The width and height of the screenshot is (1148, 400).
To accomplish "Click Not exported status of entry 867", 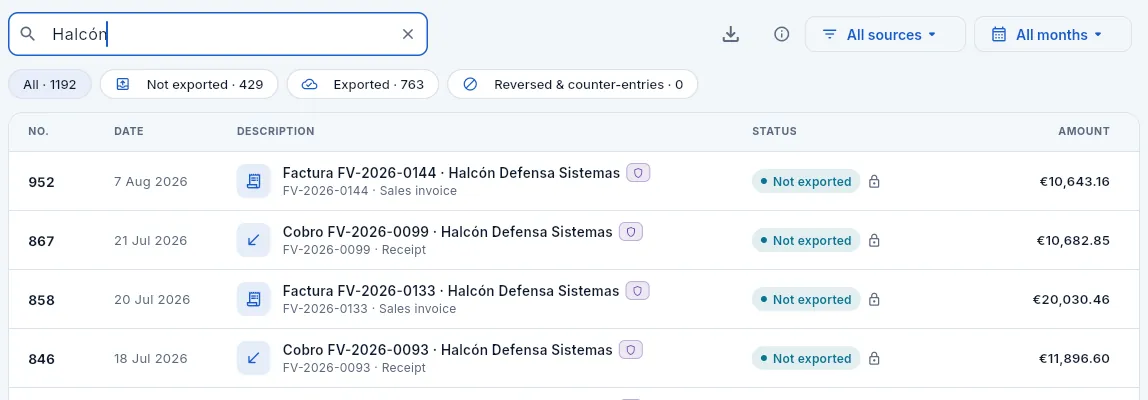I will click(x=806, y=240).
